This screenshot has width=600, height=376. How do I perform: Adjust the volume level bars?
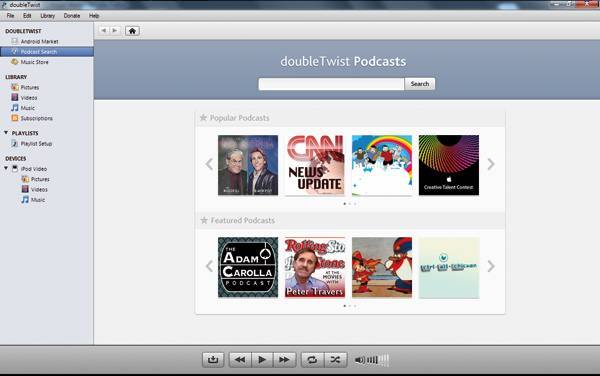click(378, 360)
